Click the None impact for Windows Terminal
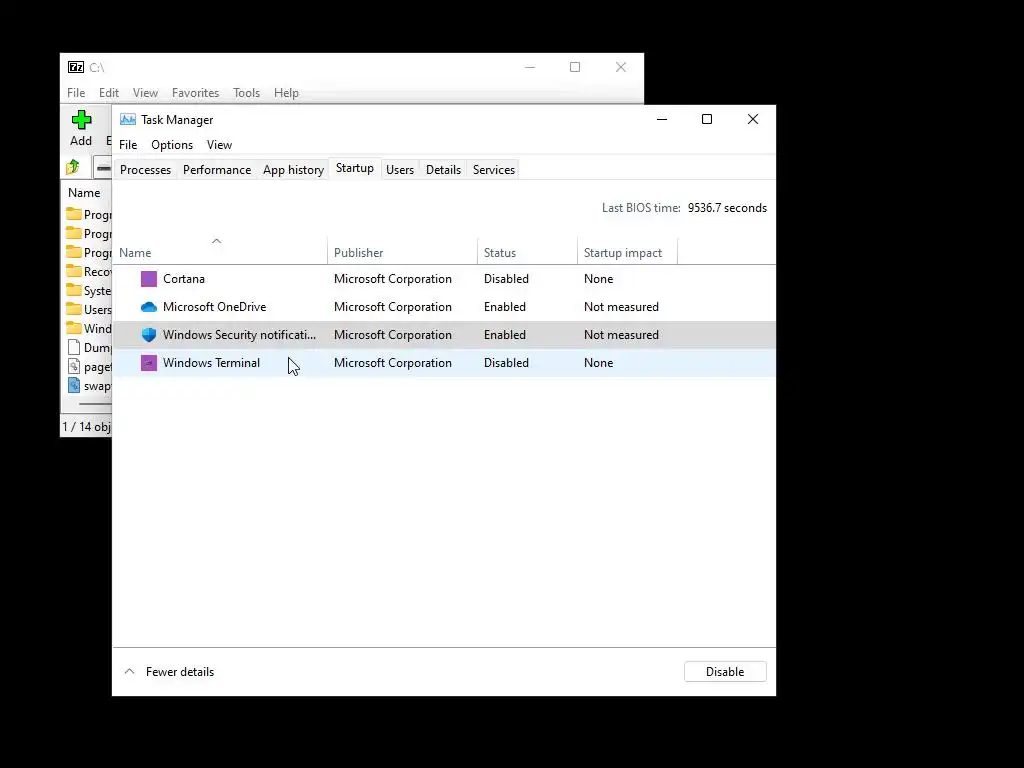This screenshot has width=1024, height=768. coord(598,363)
